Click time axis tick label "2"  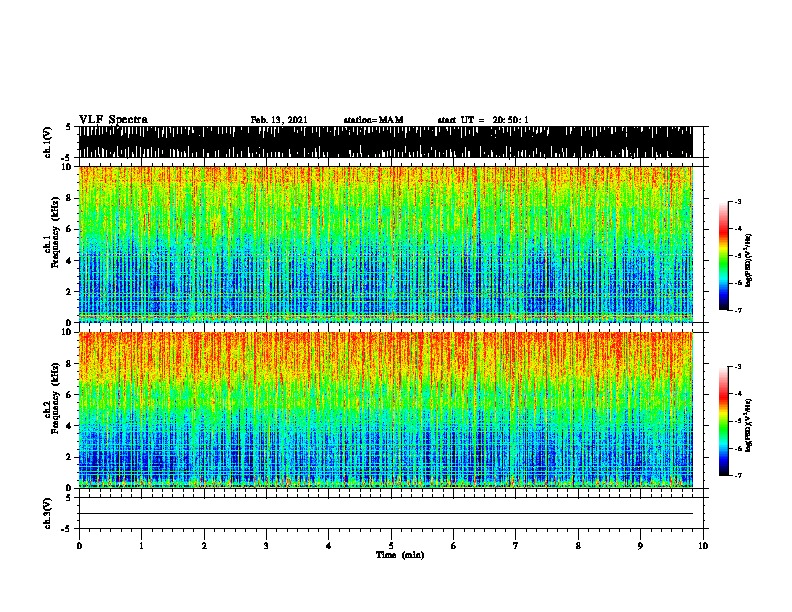[204, 546]
